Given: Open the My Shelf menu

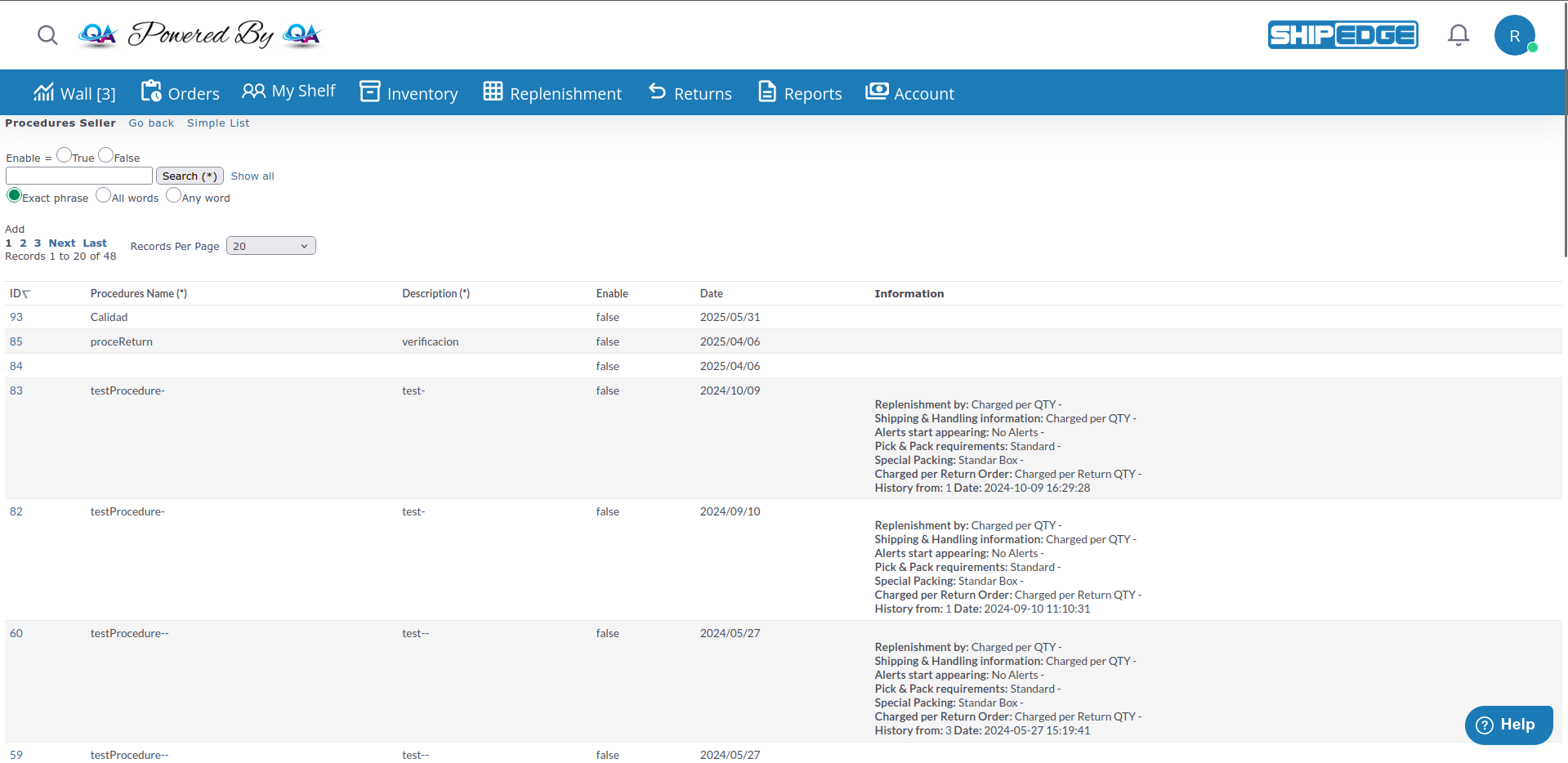Looking at the screenshot, I should pos(288,91).
